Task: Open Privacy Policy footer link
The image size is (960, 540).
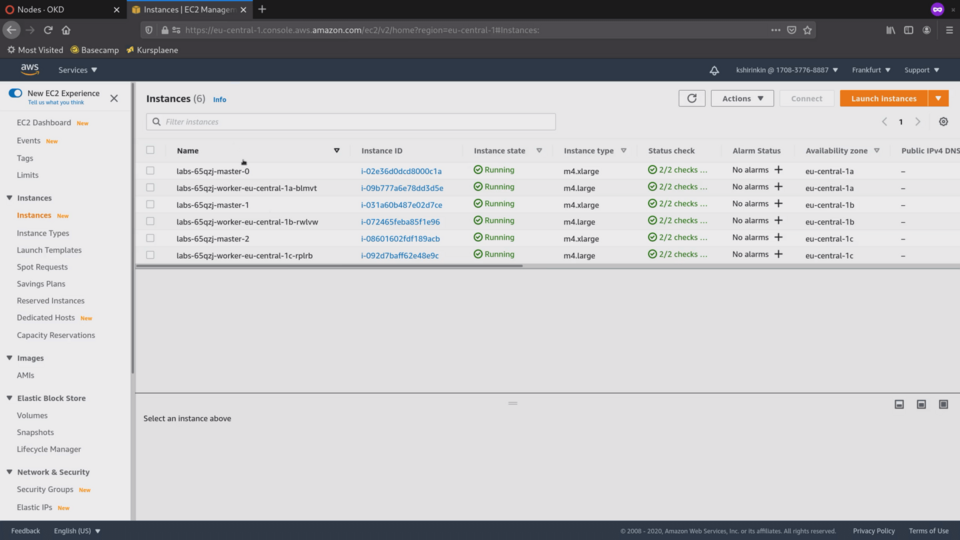Action: (x=874, y=531)
